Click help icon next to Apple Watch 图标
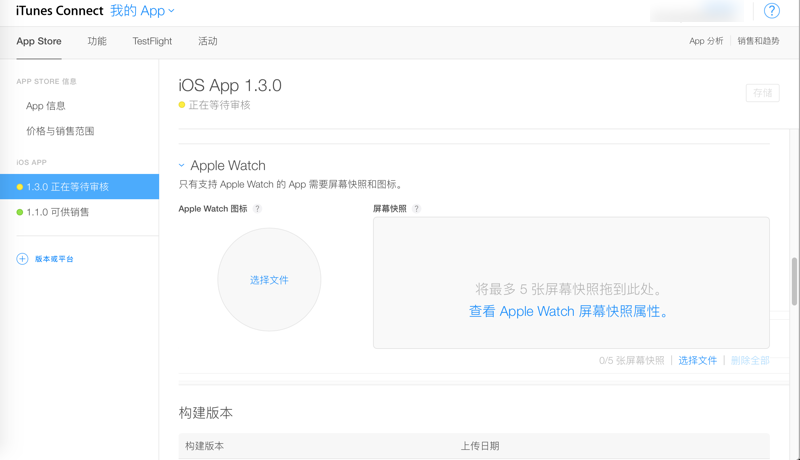This screenshot has height=460, width=800. (x=257, y=209)
